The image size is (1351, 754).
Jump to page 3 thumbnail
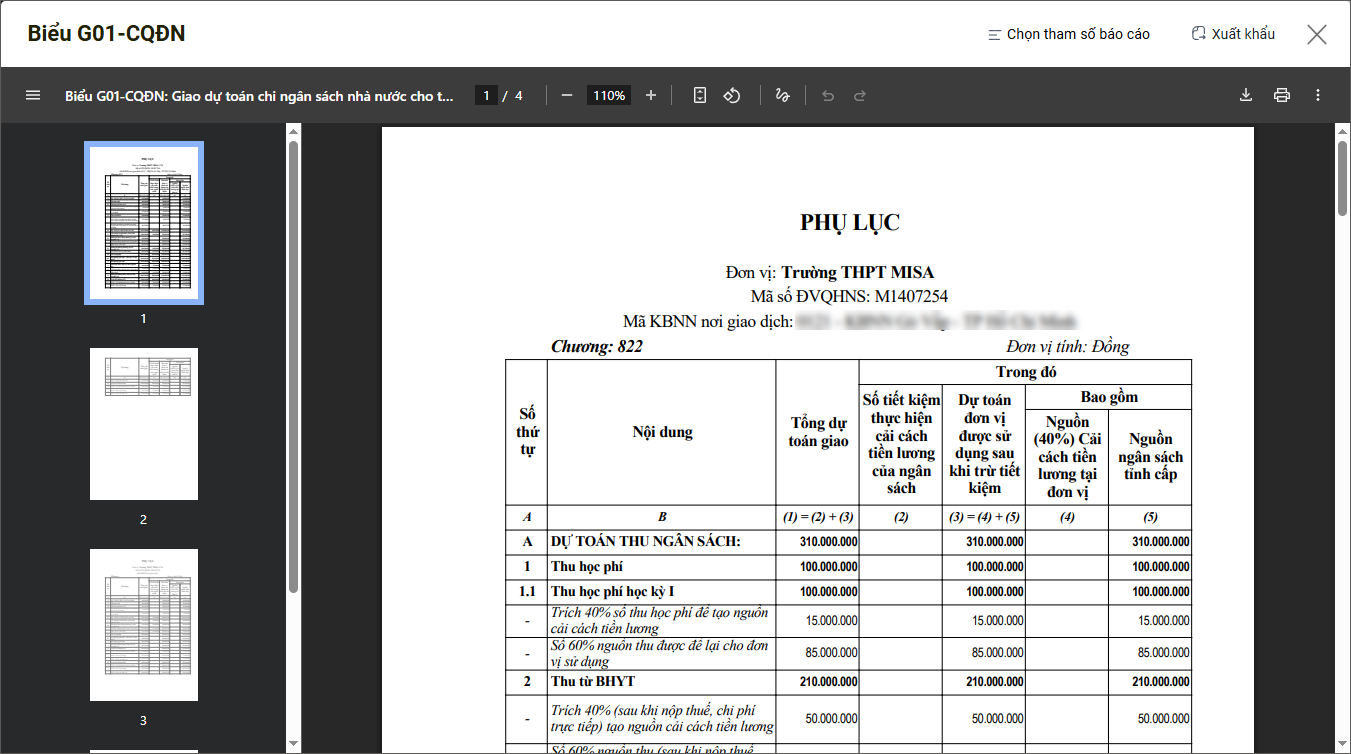tap(144, 625)
